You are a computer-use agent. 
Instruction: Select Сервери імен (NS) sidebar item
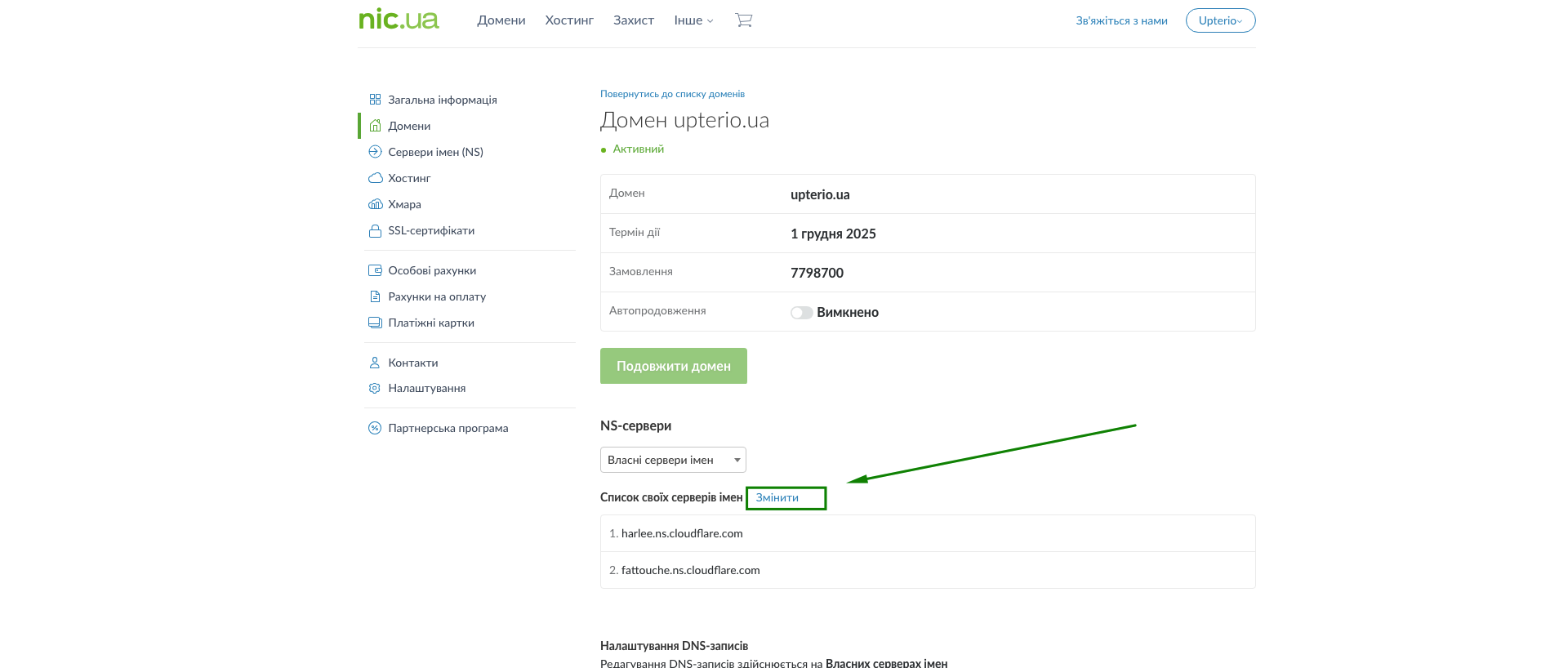point(436,152)
